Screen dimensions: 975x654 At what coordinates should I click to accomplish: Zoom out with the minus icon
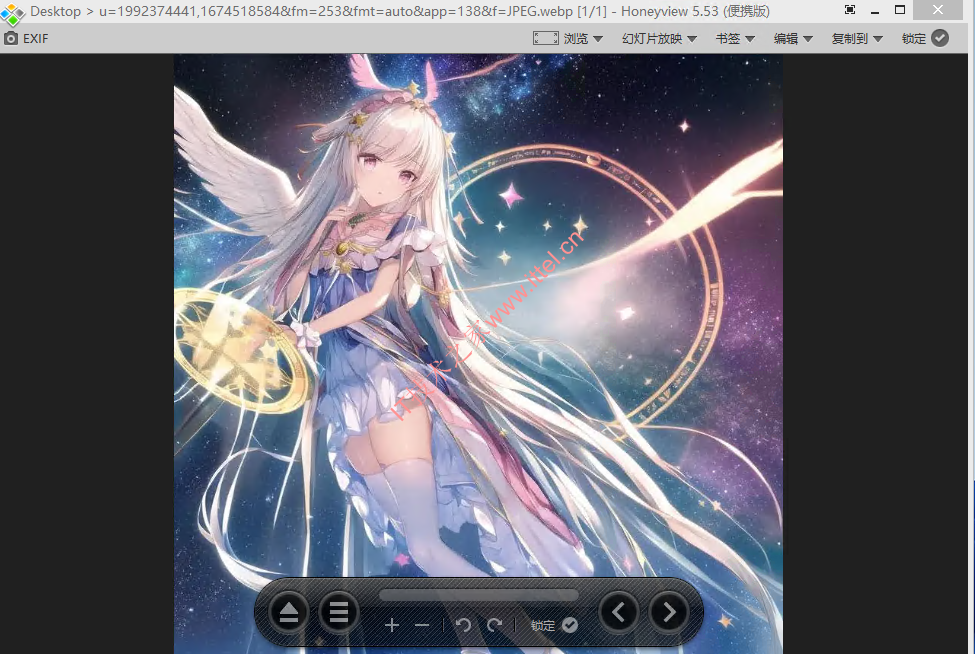[x=422, y=625]
